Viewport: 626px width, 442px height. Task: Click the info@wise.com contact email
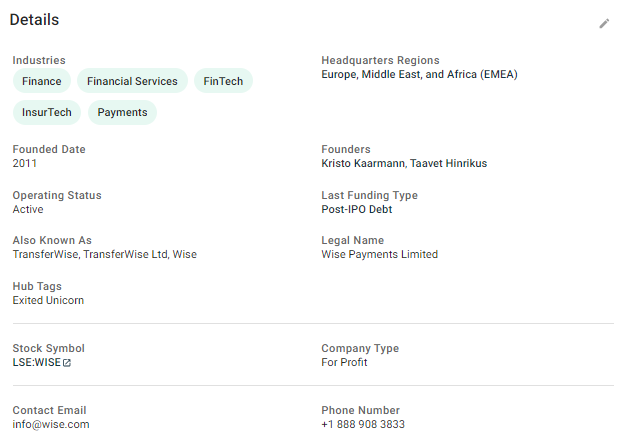pos(51,424)
